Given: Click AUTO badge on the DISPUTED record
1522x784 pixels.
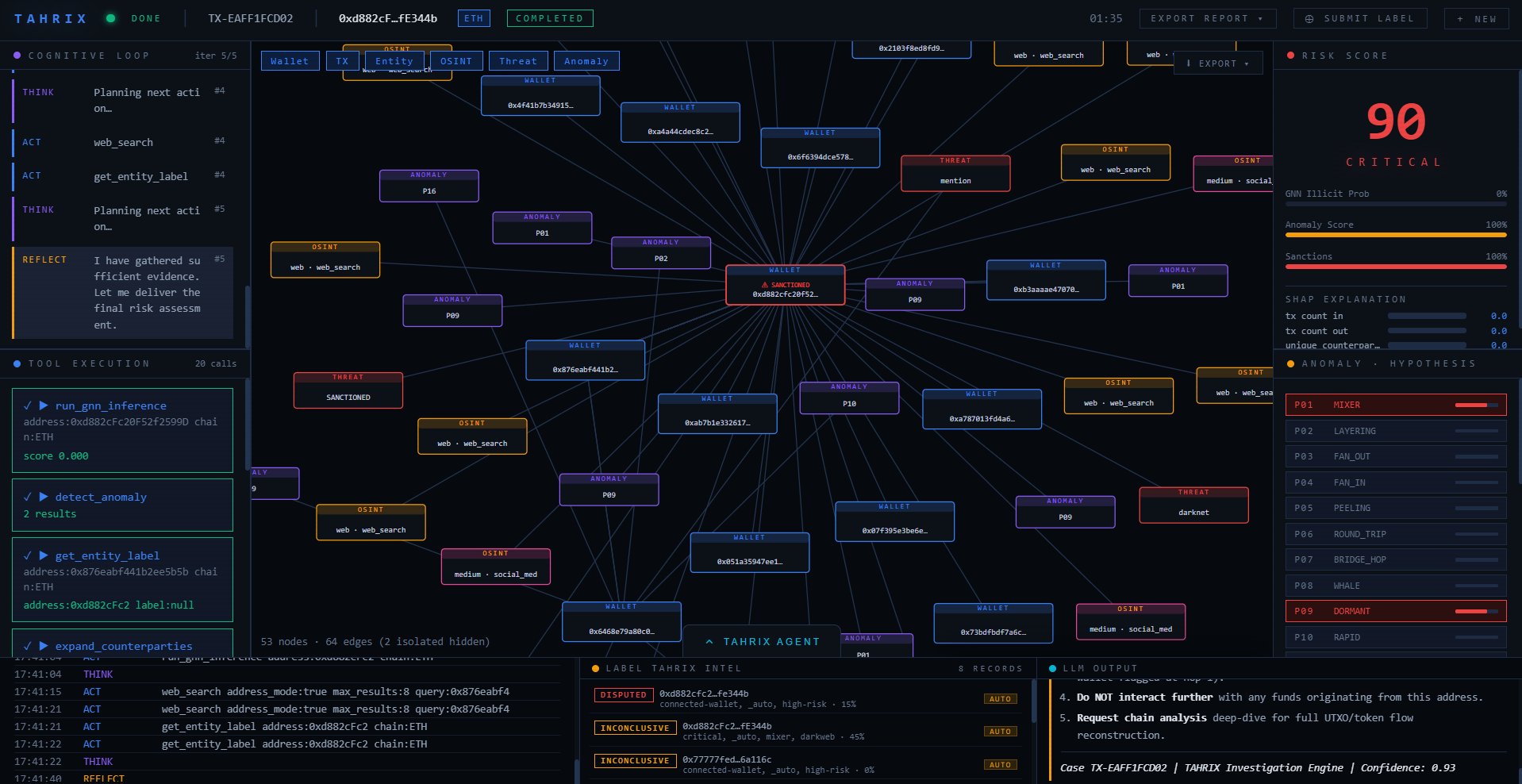Looking at the screenshot, I should 1000,699.
